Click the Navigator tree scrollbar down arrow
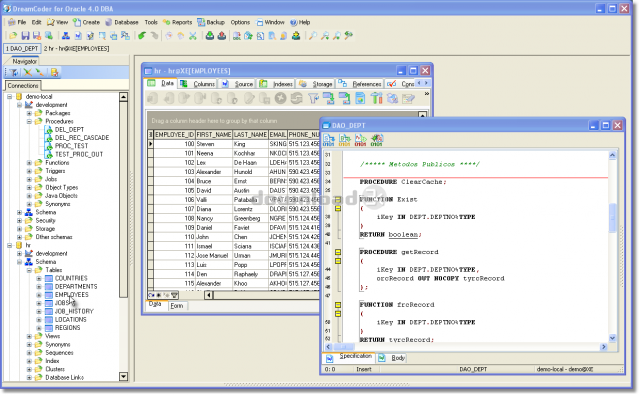 (x=123, y=377)
